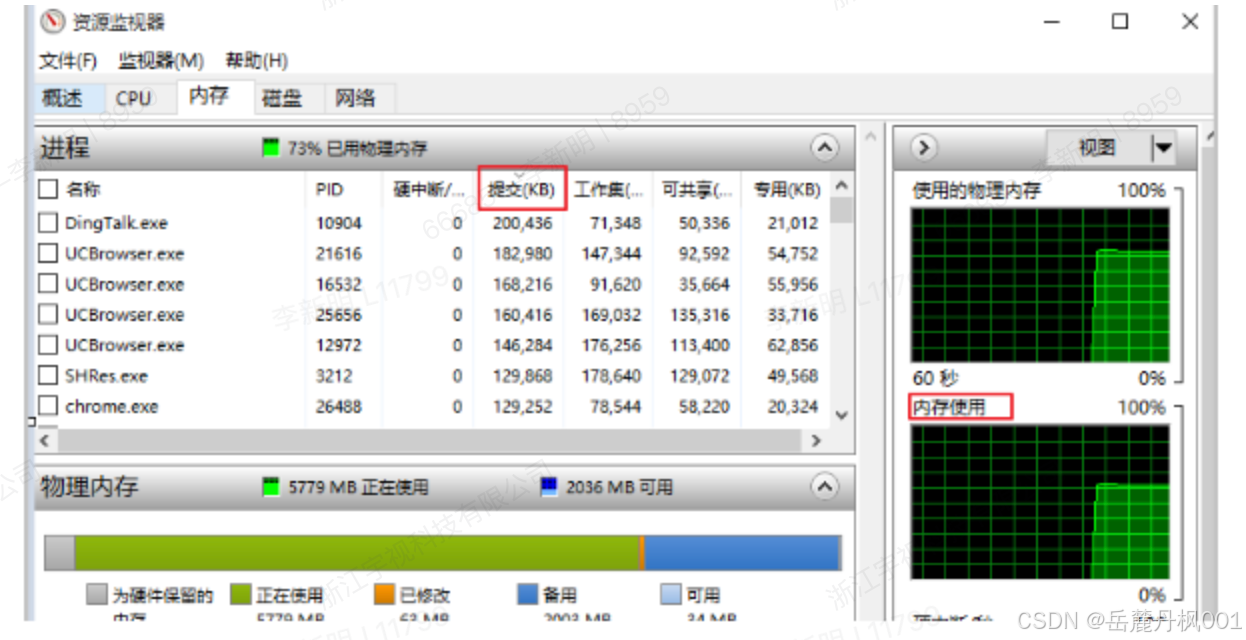Image resolution: width=1246 pixels, height=640 pixels.
Task: Click the green 正在使用 legend swatch
Action: [241, 595]
